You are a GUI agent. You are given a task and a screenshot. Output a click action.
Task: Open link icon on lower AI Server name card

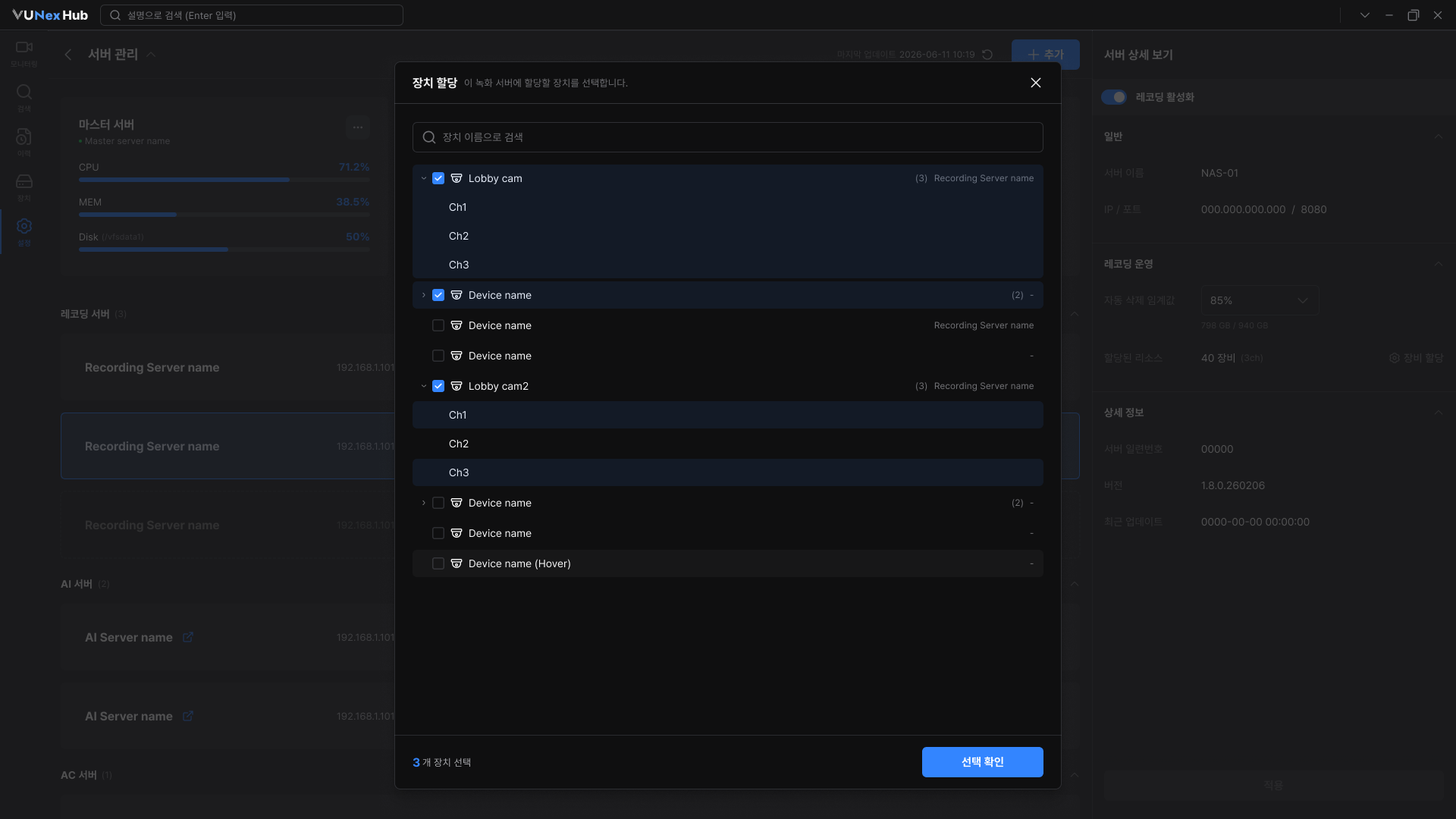coord(188,716)
